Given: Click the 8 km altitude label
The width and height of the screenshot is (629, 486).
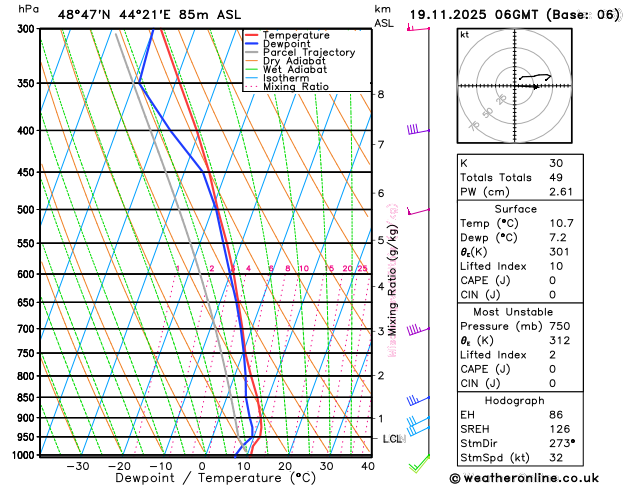Looking at the screenshot, I should (381, 94).
